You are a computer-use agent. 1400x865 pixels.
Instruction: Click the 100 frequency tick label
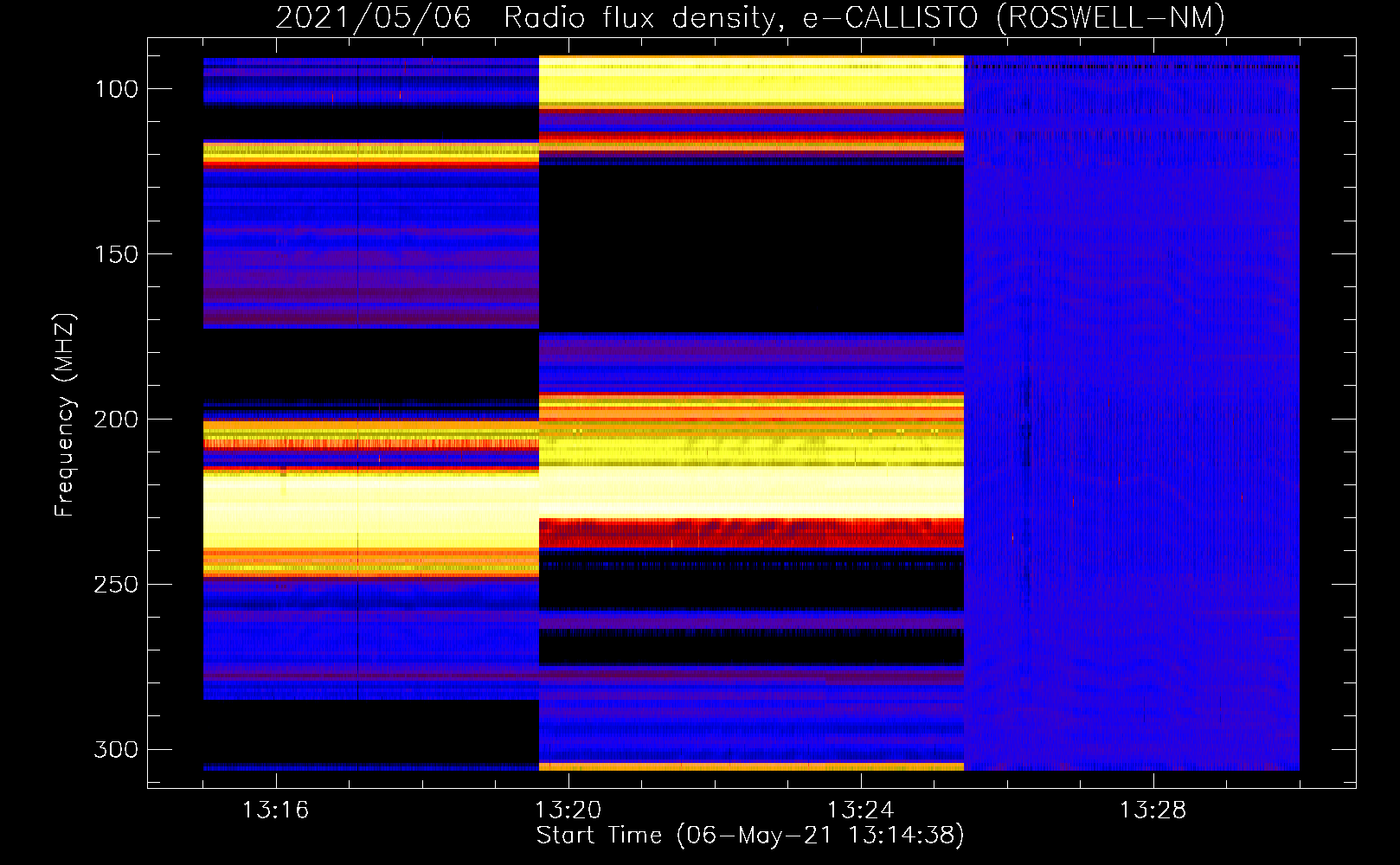117,89
